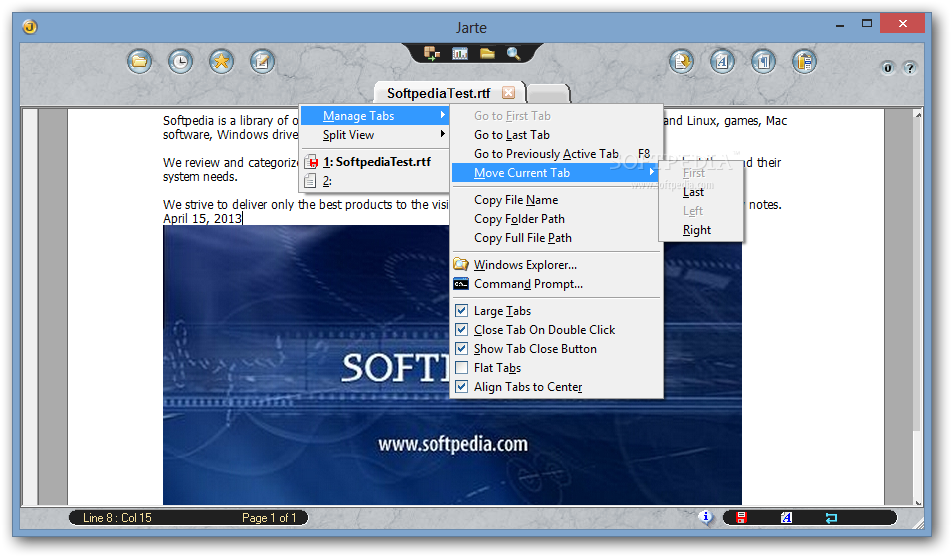Click the blue letter A status icon
The height and width of the screenshot is (557, 952).
pos(786,518)
